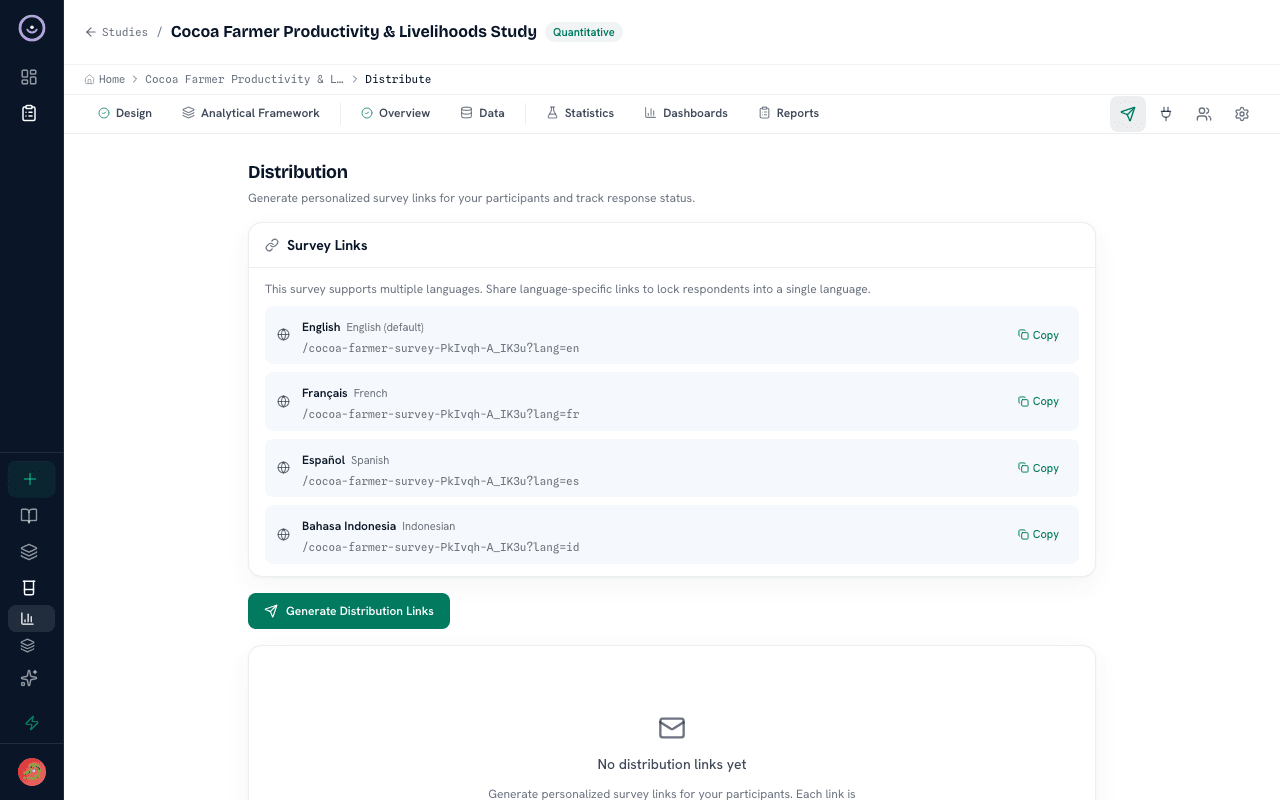Click the English link URL ending lang=en

pyautogui.click(x=441, y=349)
